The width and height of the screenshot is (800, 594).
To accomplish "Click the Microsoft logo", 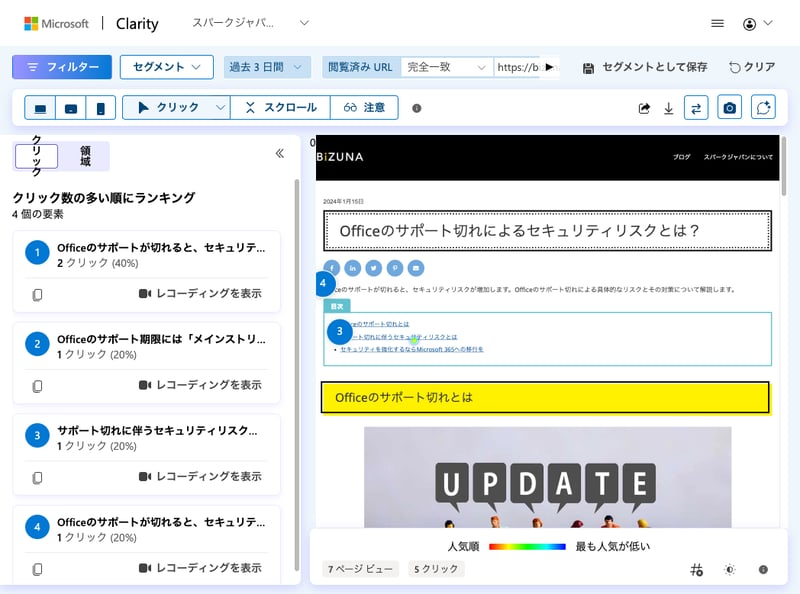I will [56, 23].
